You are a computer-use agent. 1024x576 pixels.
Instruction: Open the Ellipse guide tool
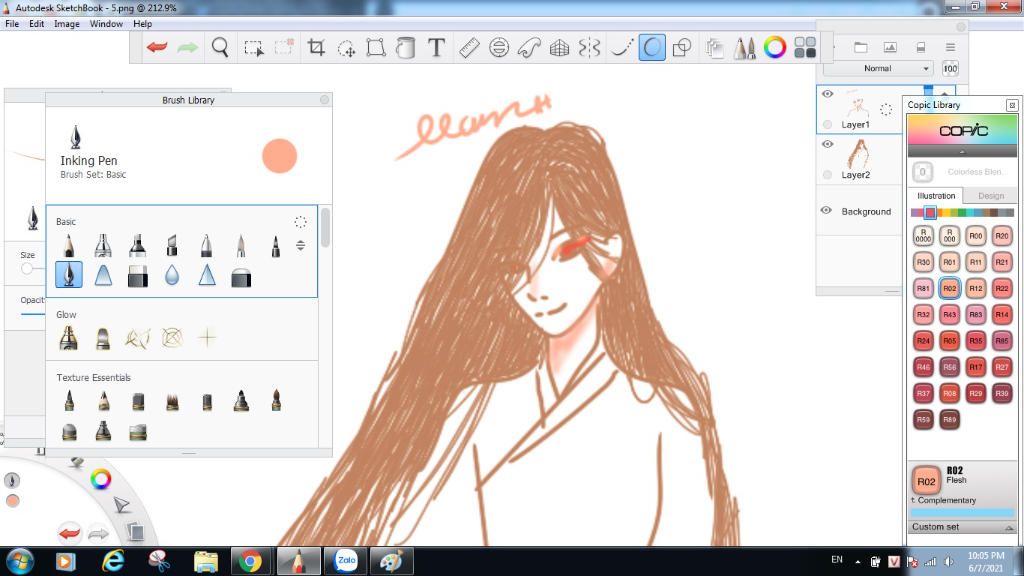[x=499, y=48]
